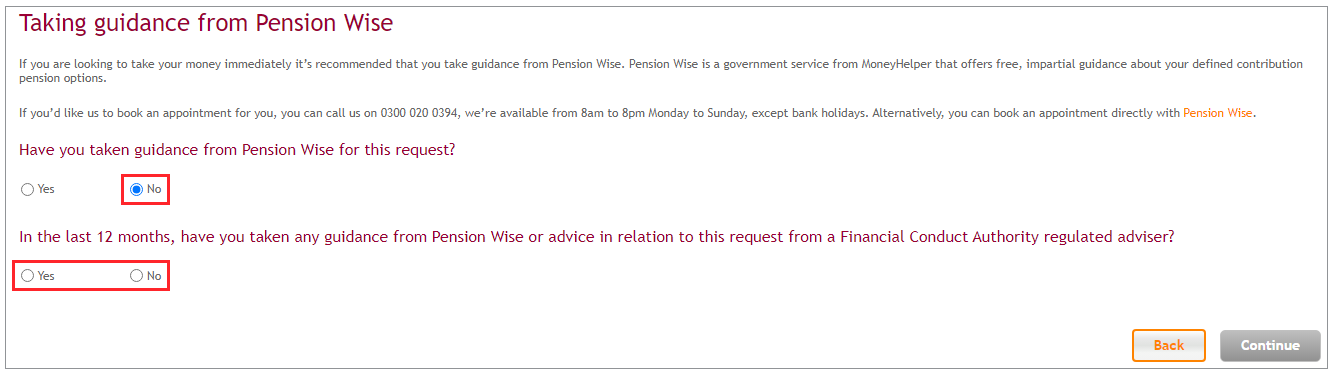Click the Yes label in the wide red box
Screen dimensions: 1334x375
point(46,276)
